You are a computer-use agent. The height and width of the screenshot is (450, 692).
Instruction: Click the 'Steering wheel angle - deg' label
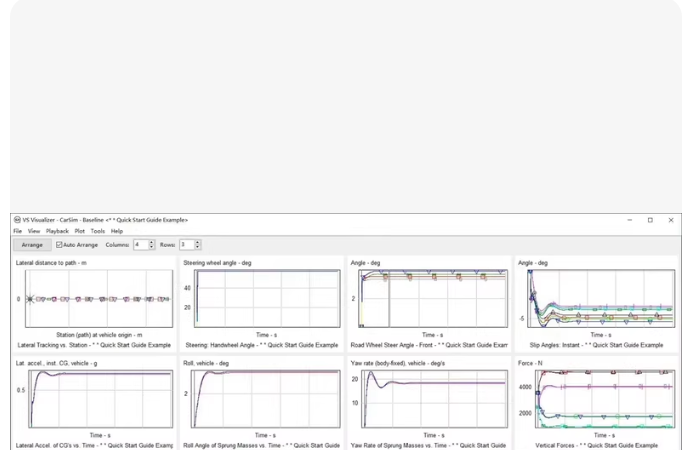217,263
